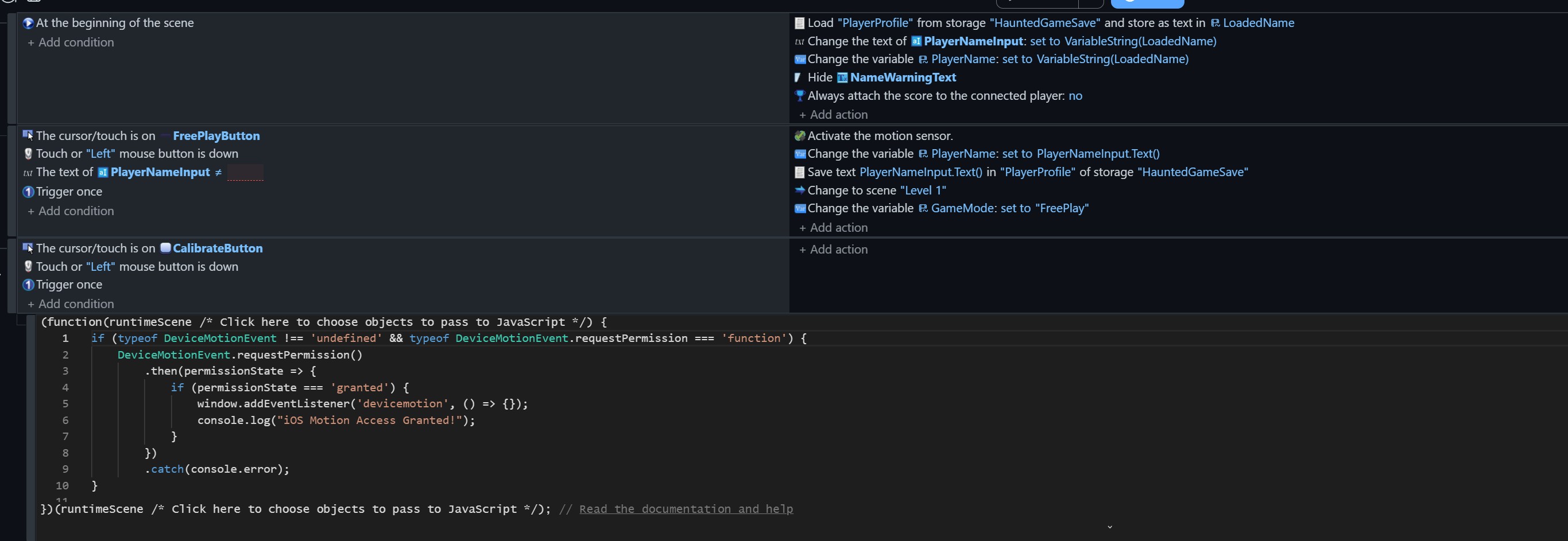Edit the "FreePlay" value of the GameMode action

tap(1062, 209)
